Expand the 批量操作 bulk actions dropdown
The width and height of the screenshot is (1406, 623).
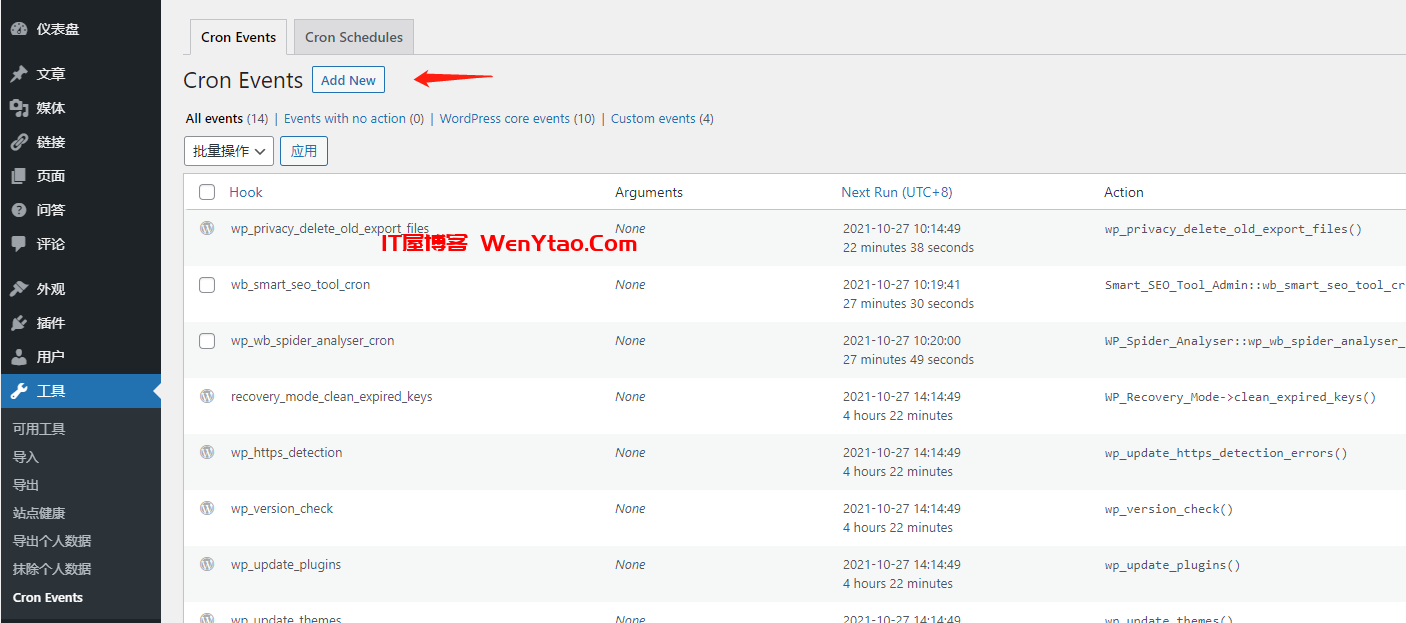click(x=229, y=151)
